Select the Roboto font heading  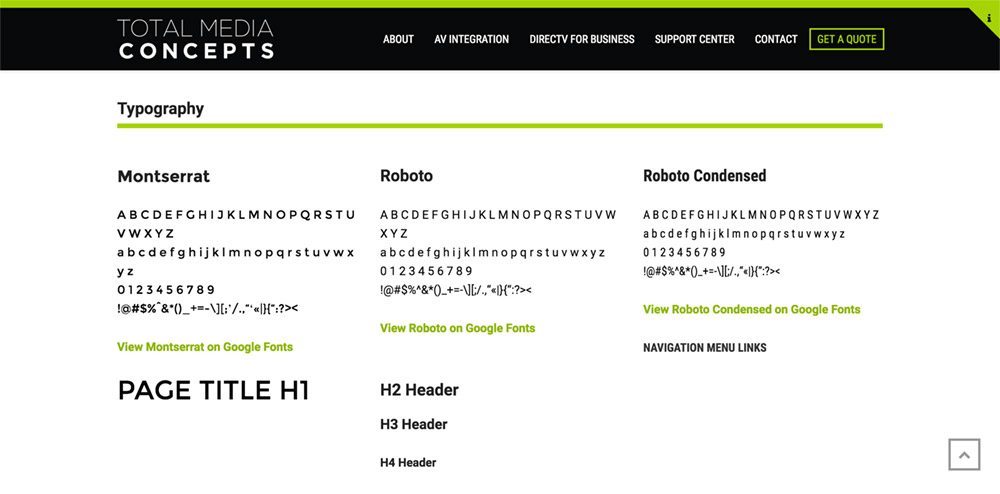click(406, 176)
